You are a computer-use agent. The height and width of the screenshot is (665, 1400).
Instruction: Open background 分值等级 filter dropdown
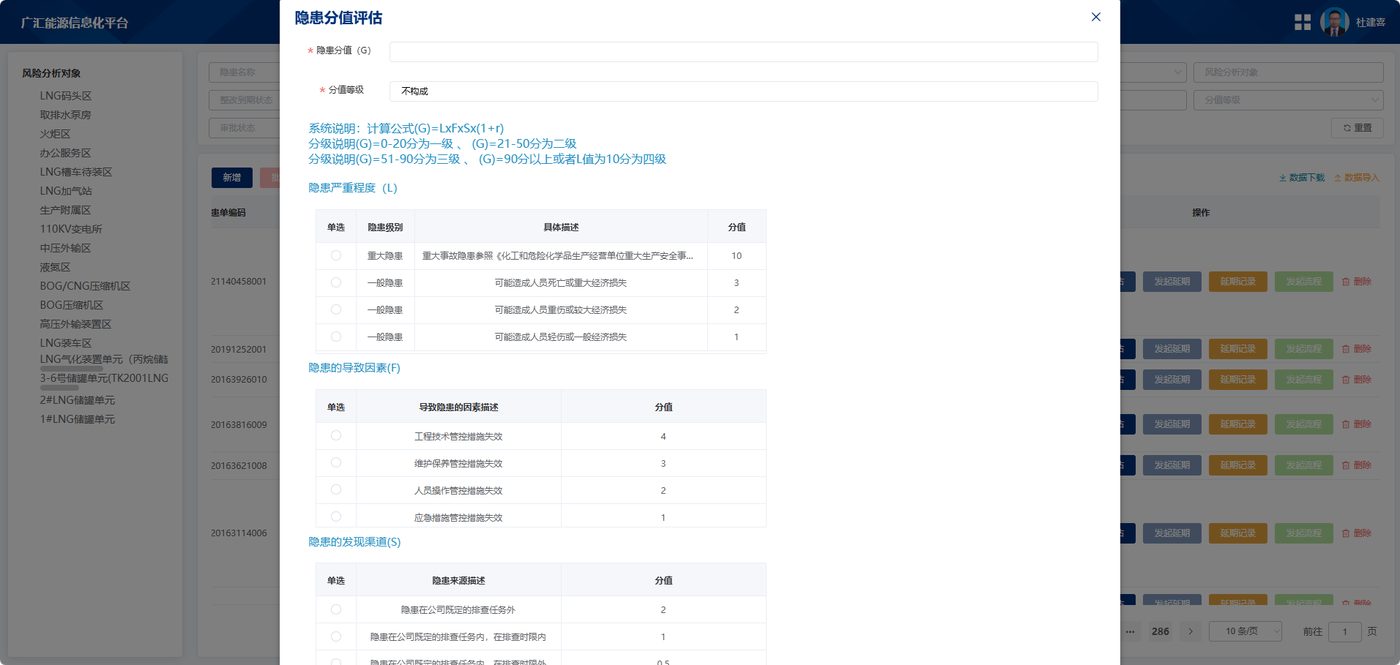point(1288,100)
